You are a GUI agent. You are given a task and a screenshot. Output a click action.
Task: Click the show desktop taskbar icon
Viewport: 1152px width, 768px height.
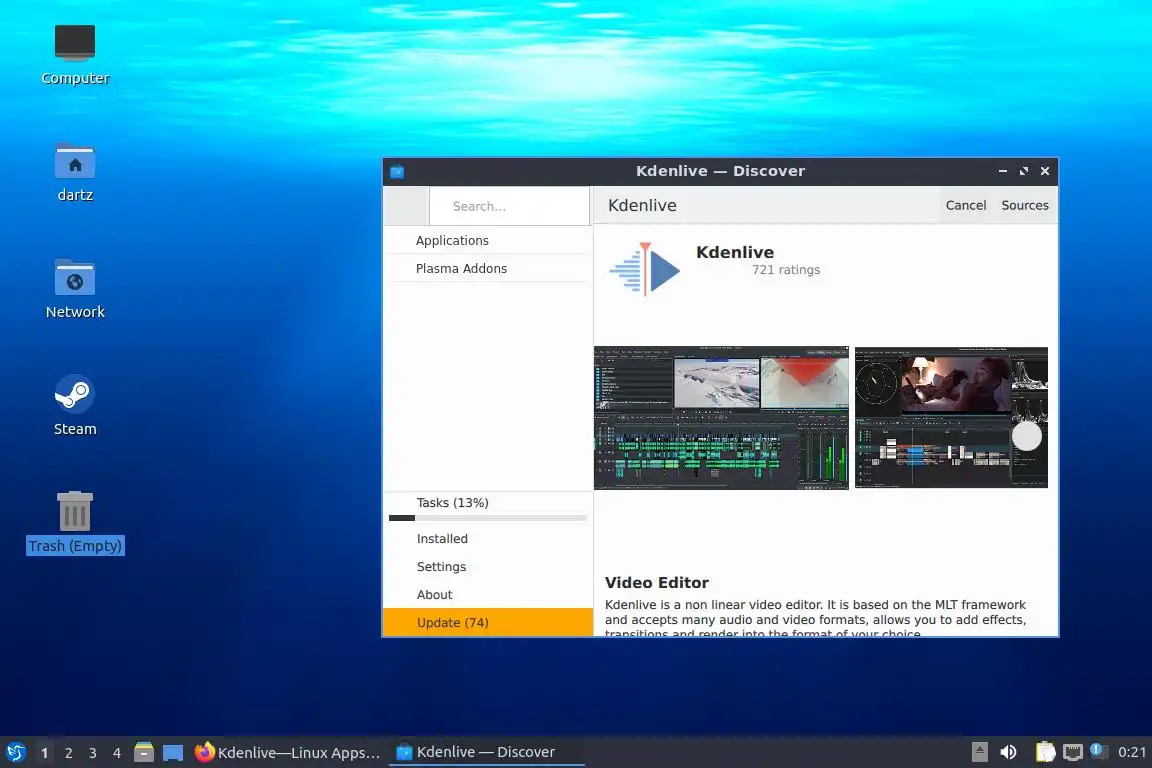click(x=173, y=753)
